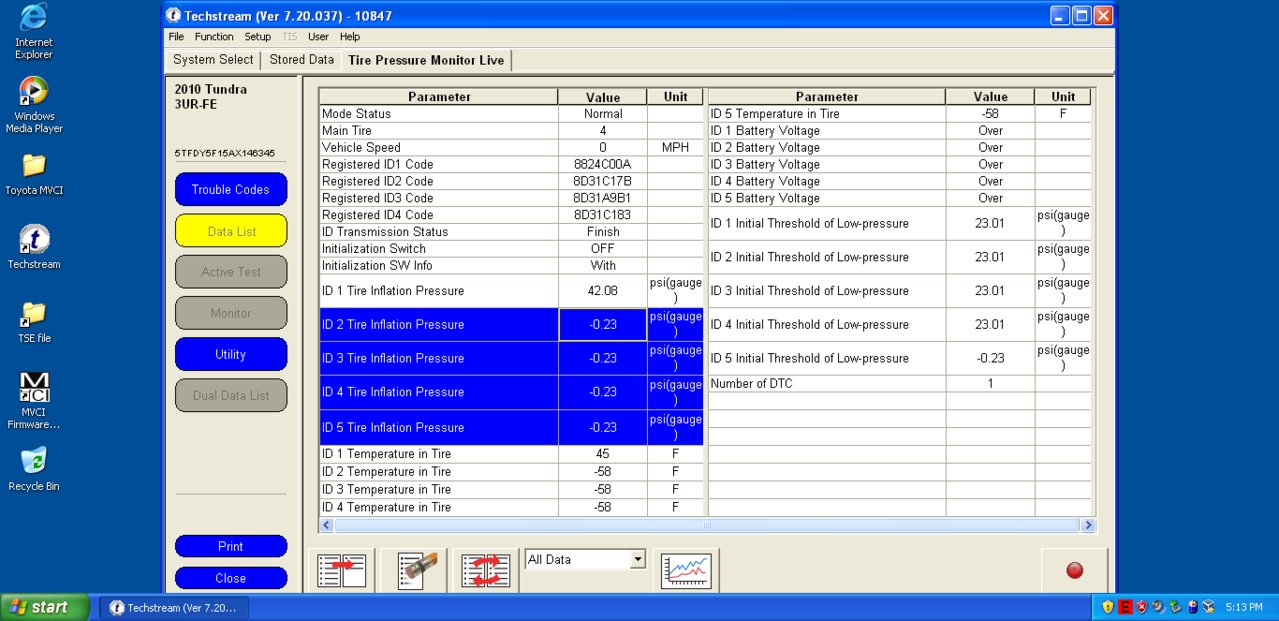
Task: Click the Registered ID2 Code value 8D31C17B
Action: coord(602,182)
